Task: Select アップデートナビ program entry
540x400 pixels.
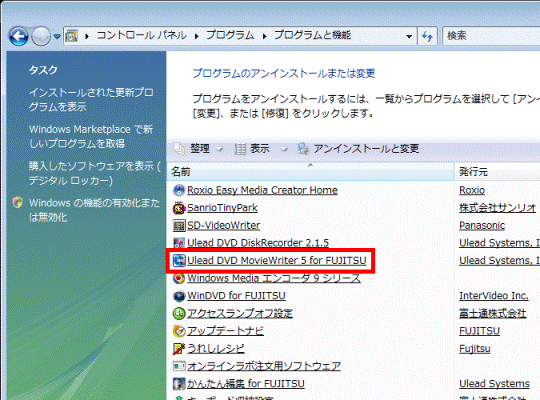Action: point(225,331)
